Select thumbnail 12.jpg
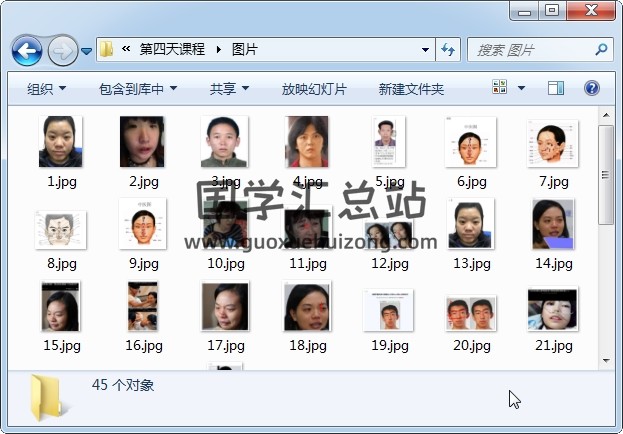This screenshot has height=434, width=623. pyautogui.click(x=389, y=235)
